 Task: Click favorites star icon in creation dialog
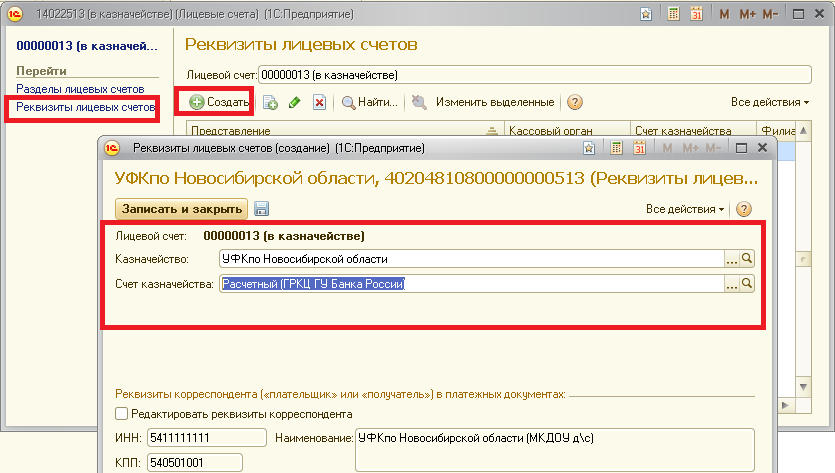point(588,148)
